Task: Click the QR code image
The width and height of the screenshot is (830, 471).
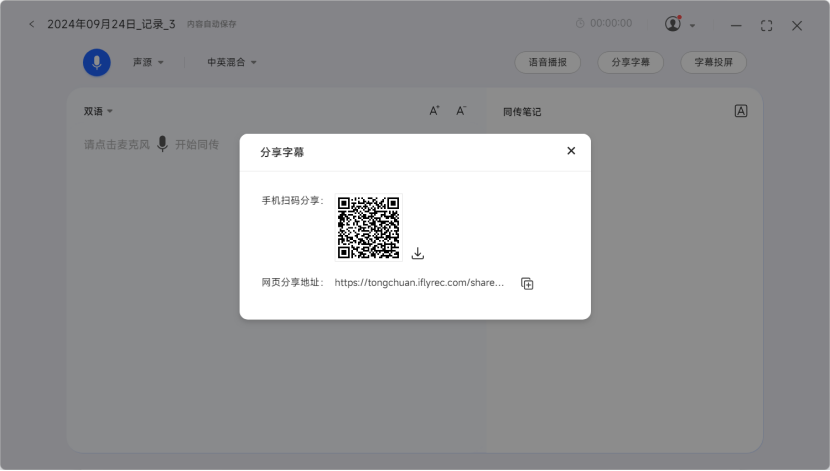Action: pyautogui.click(x=368, y=227)
